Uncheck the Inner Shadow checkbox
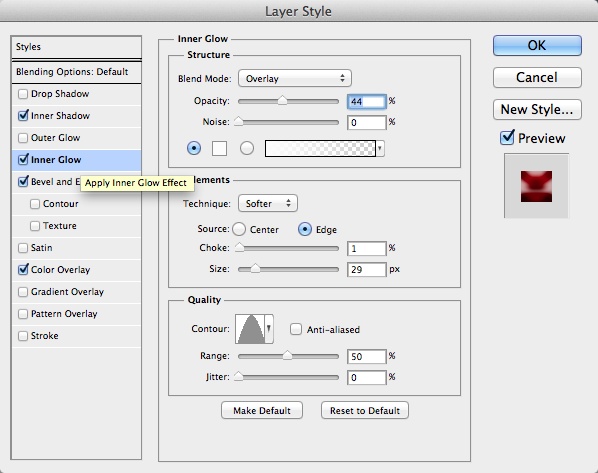598x473 pixels. tap(23, 116)
